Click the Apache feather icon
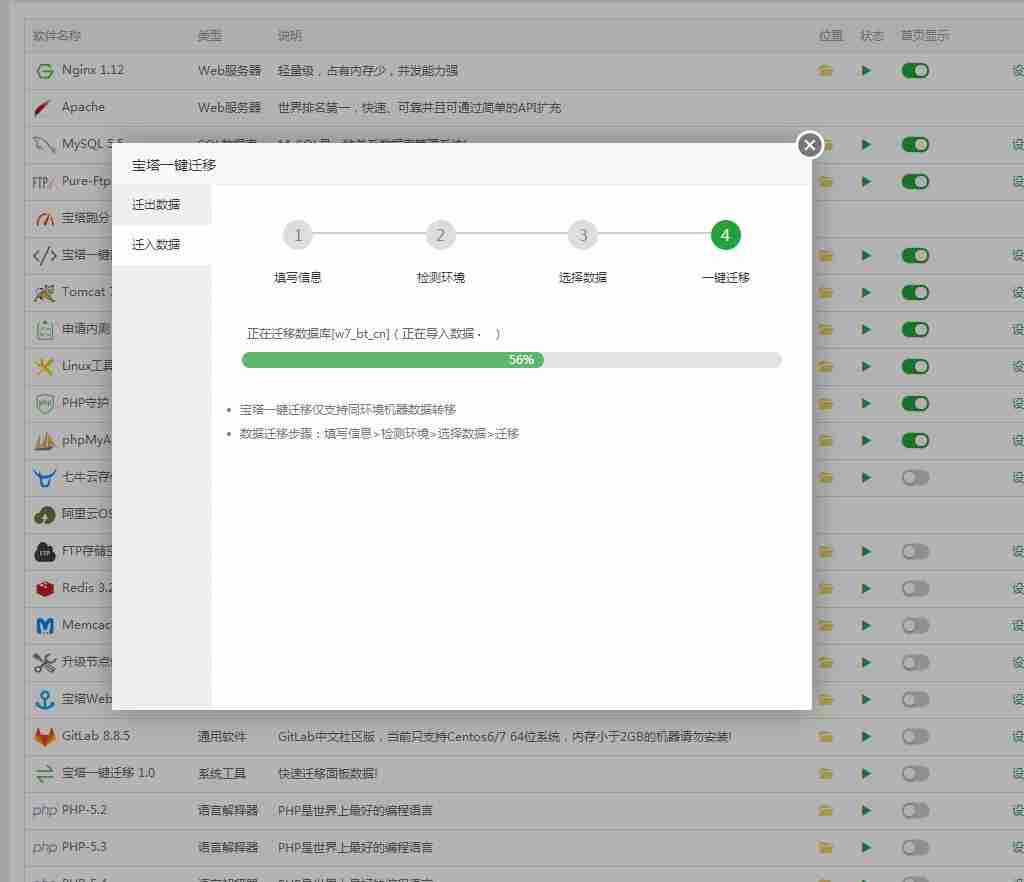The width and height of the screenshot is (1024, 882). pos(44,107)
